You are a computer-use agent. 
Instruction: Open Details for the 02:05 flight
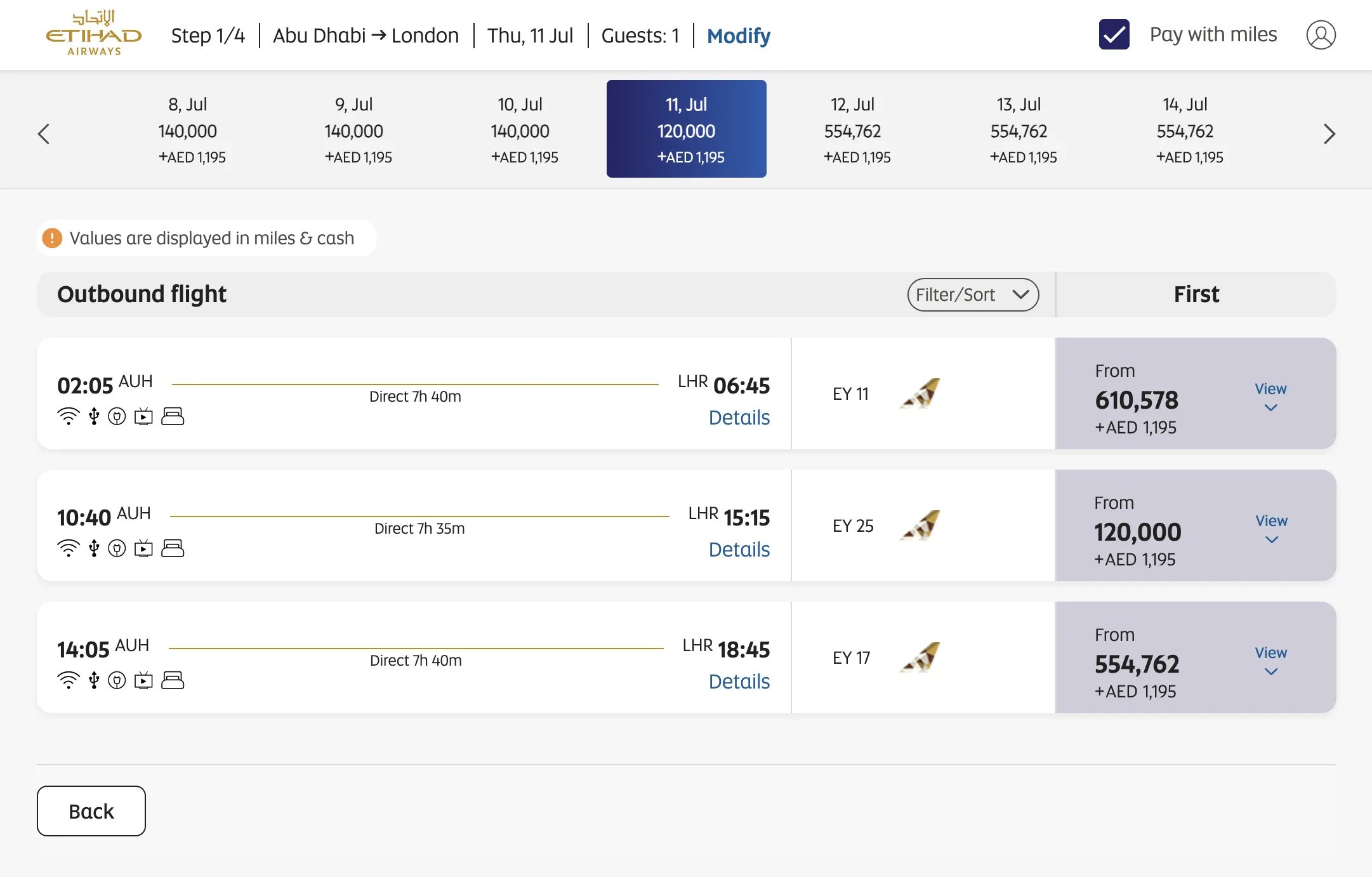tap(739, 418)
